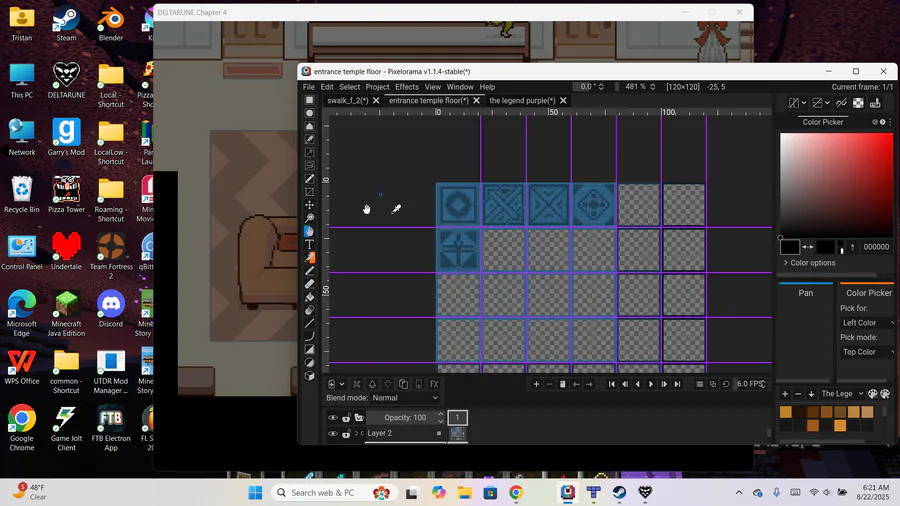
Task: Open the Blend mode Normal dropdown
Action: tap(405, 398)
